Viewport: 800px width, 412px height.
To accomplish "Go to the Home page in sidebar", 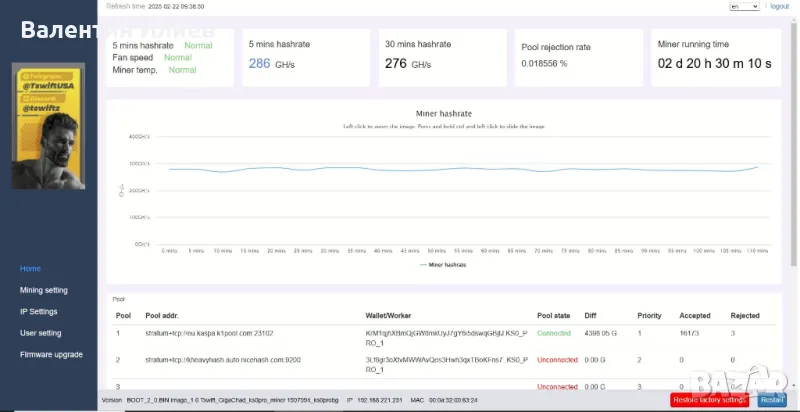I will [x=31, y=268].
